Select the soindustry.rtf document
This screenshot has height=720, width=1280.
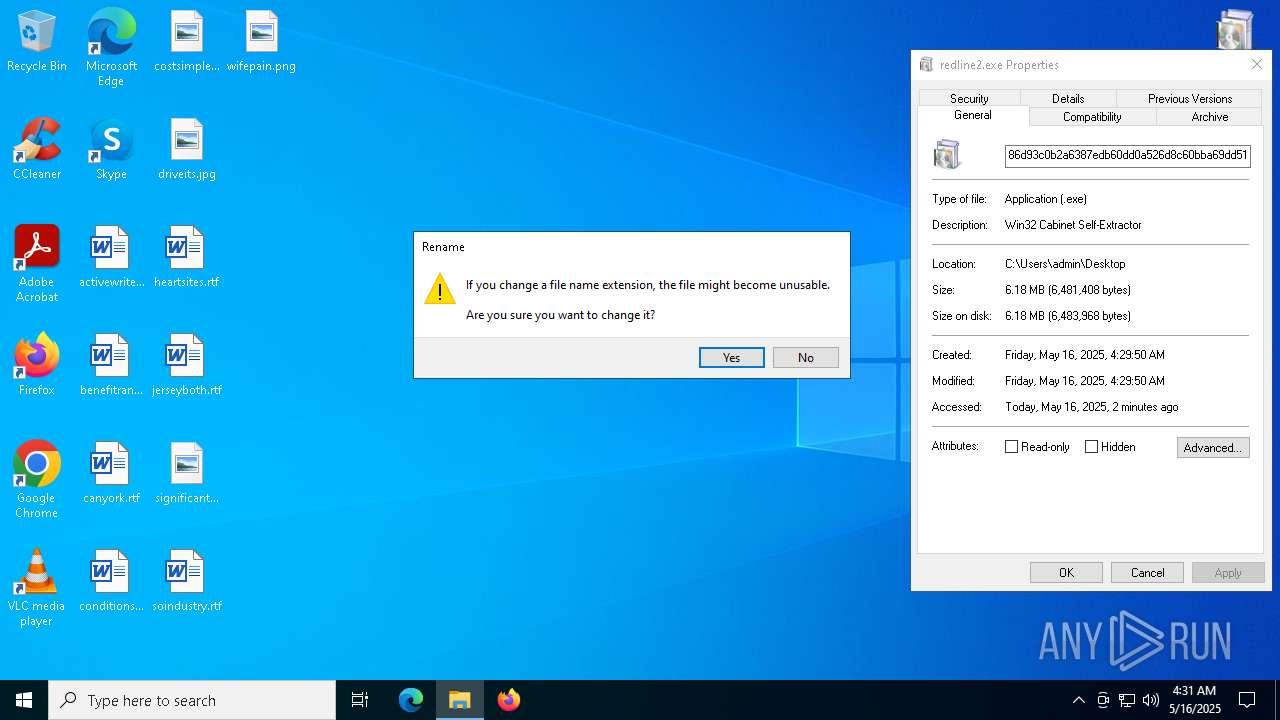[x=187, y=581]
